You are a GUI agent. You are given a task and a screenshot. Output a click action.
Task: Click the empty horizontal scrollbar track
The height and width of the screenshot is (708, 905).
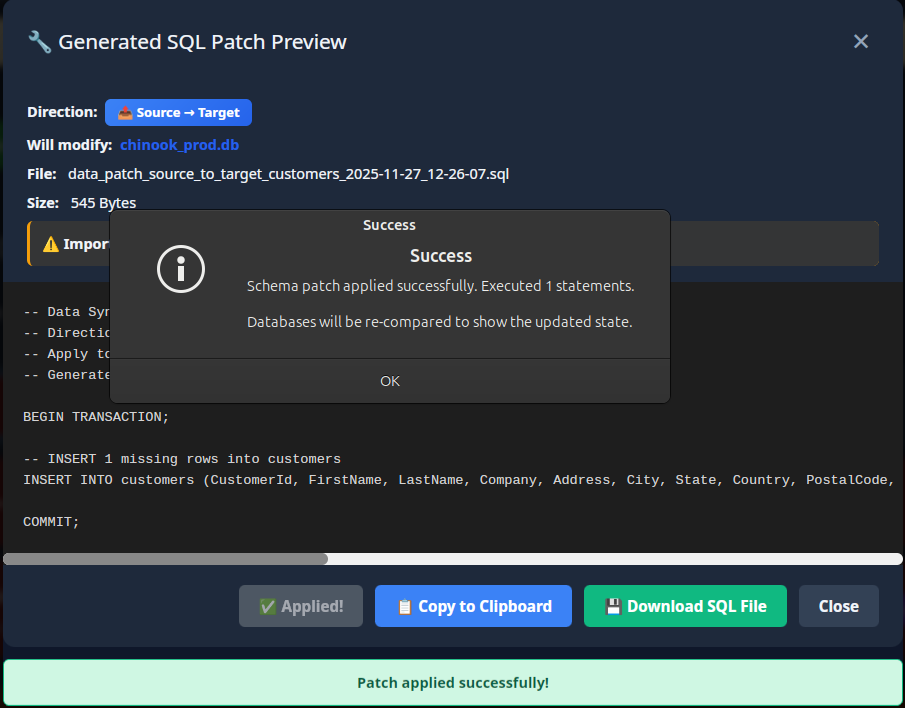615,559
